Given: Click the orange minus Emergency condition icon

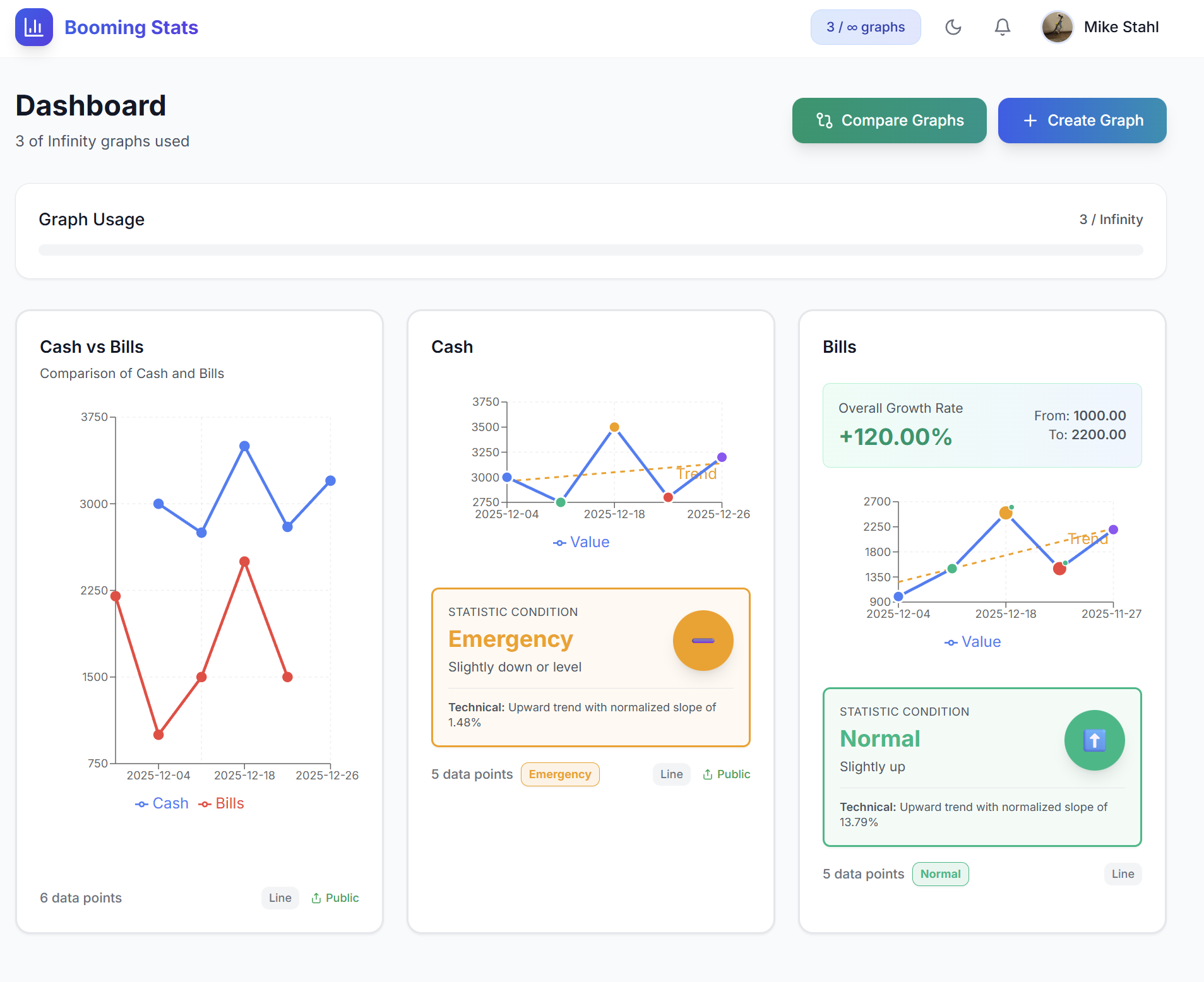Looking at the screenshot, I should click(x=703, y=641).
